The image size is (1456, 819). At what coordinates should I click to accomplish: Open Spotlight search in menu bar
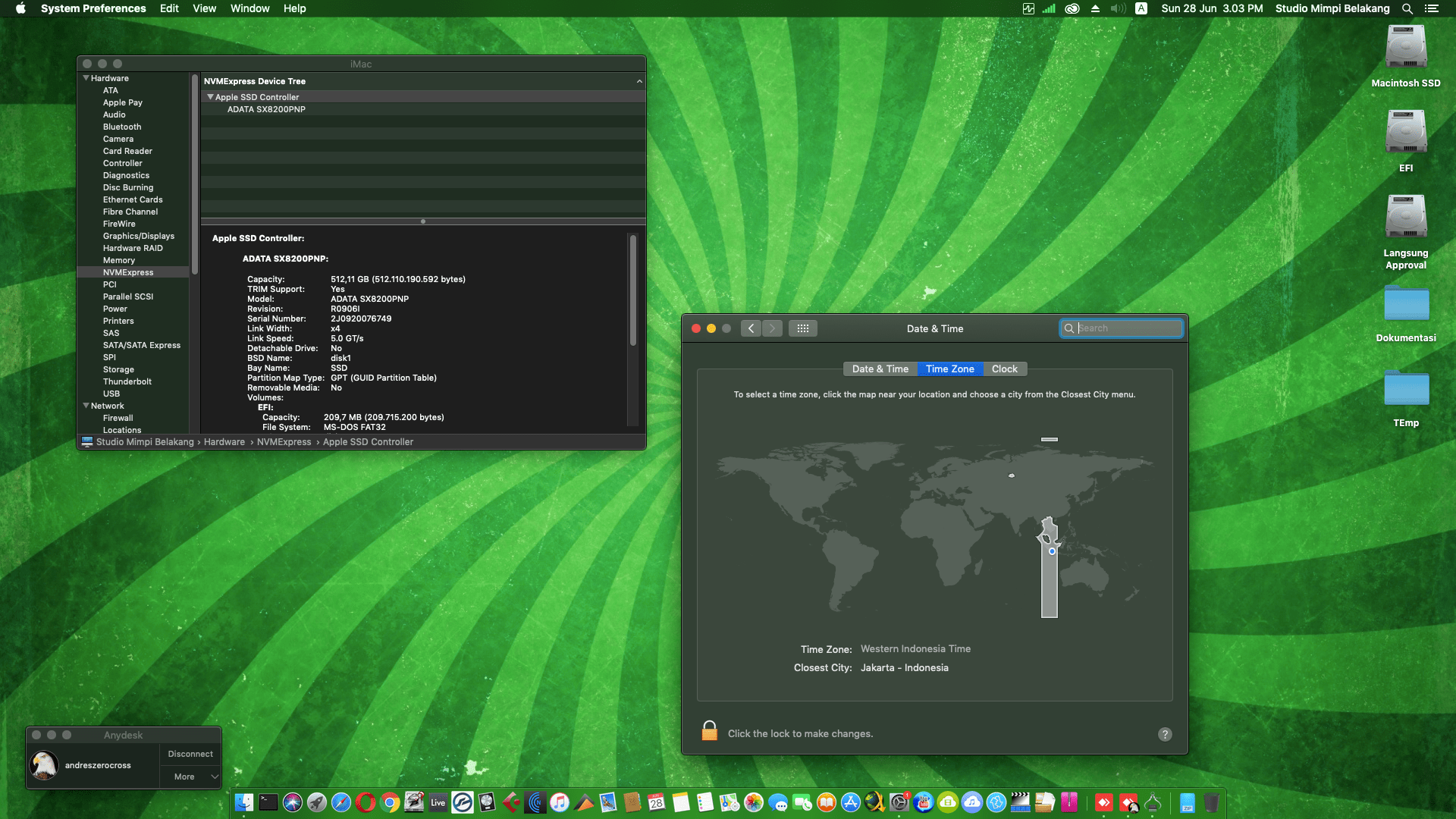pos(1407,8)
